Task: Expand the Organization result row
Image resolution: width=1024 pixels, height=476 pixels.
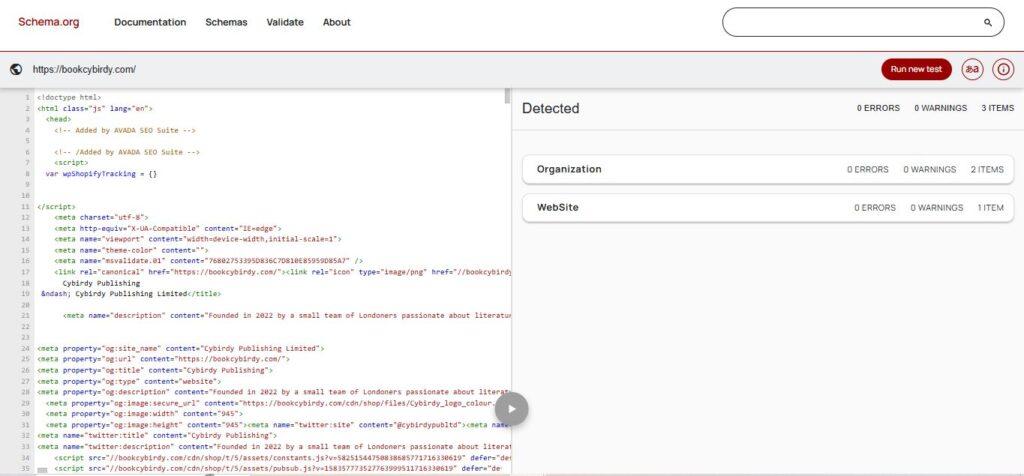Action: 769,169
